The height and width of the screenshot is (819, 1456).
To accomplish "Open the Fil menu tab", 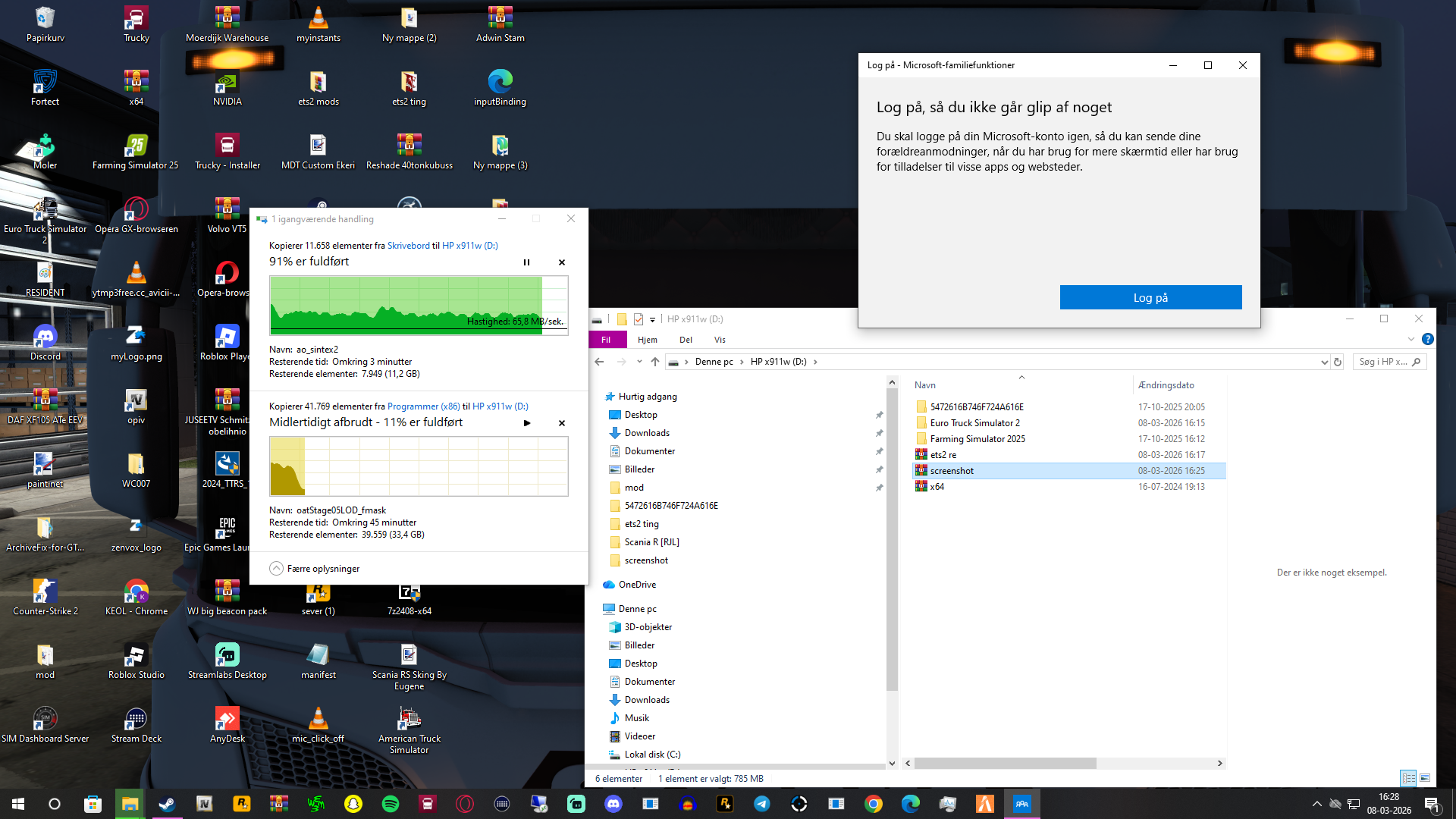I will [x=606, y=340].
